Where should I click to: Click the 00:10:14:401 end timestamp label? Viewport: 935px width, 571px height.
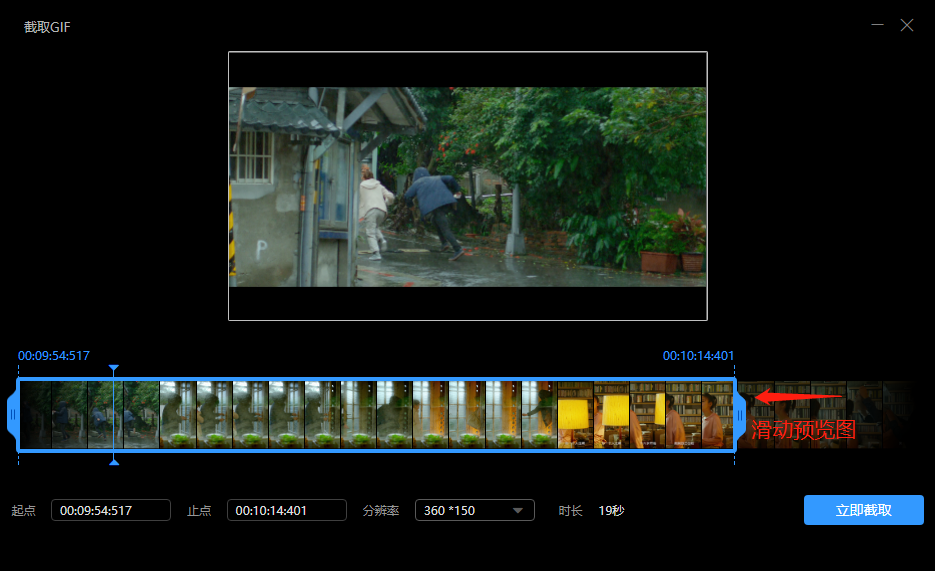(x=698, y=356)
